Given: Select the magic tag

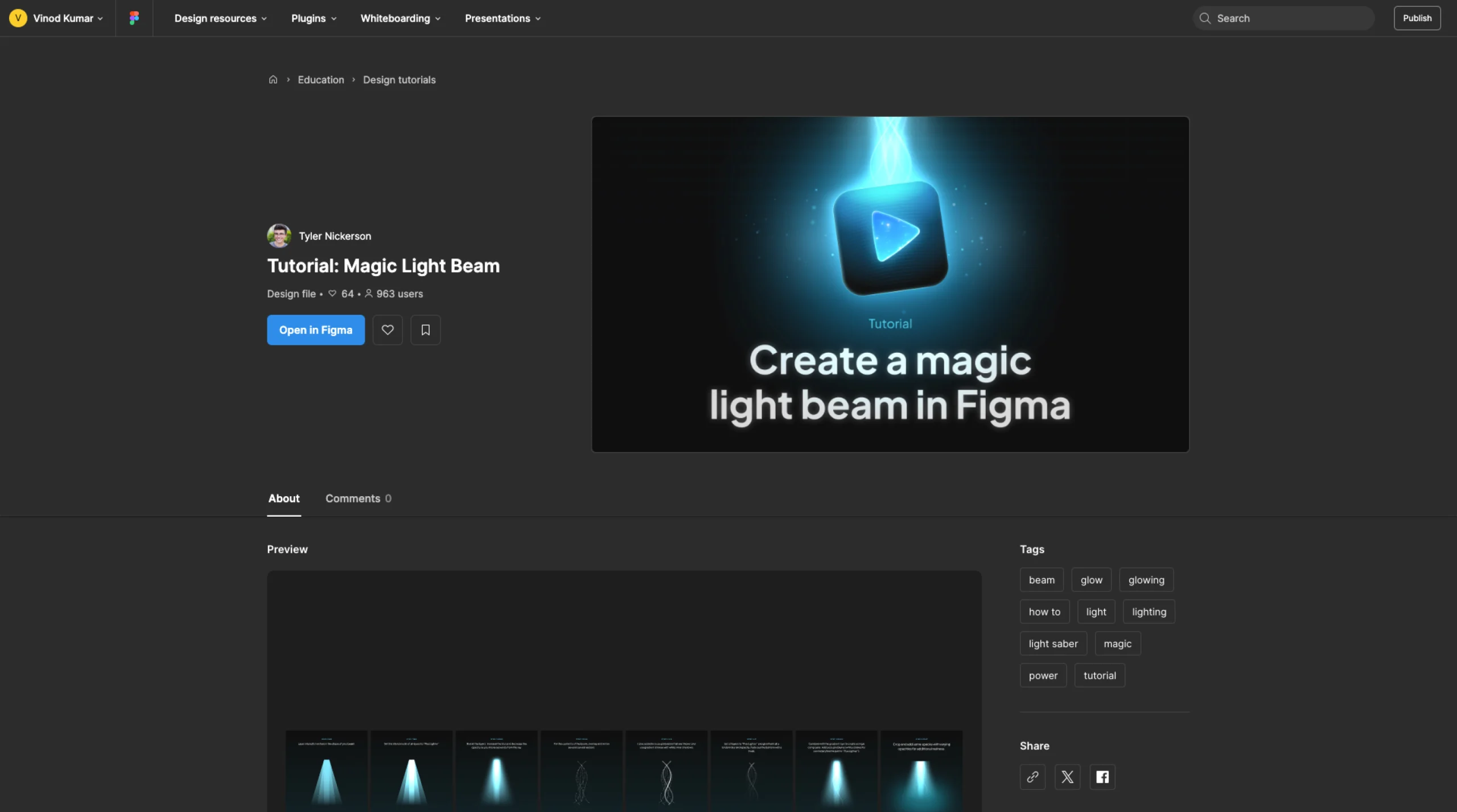Looking at the screenshot, I should [1118, 644].
